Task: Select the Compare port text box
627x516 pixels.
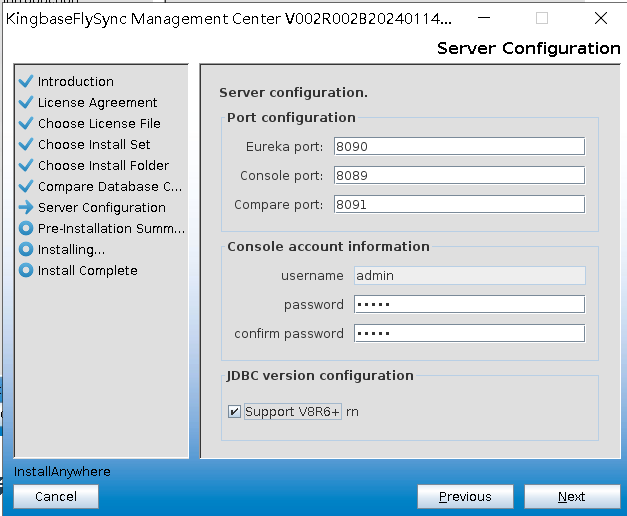Action: point(458,205)
